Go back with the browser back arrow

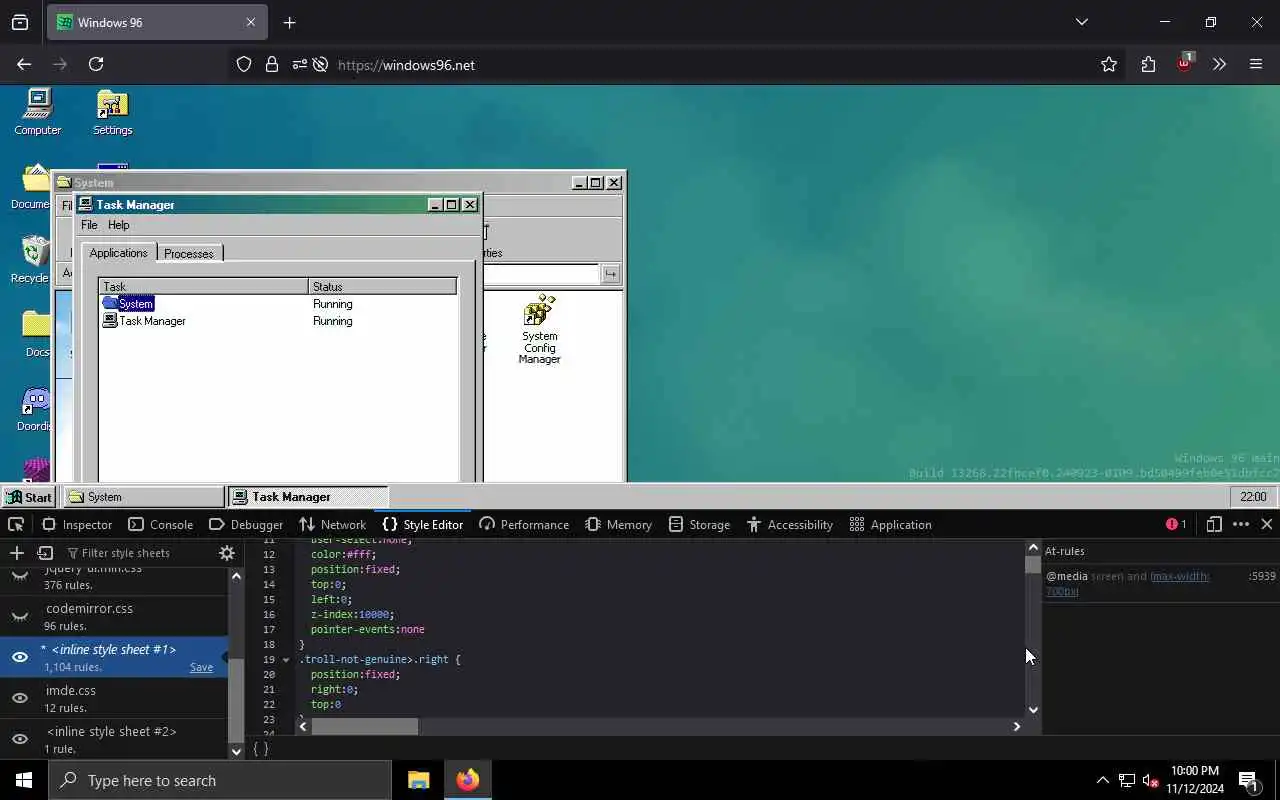point(24,64)
